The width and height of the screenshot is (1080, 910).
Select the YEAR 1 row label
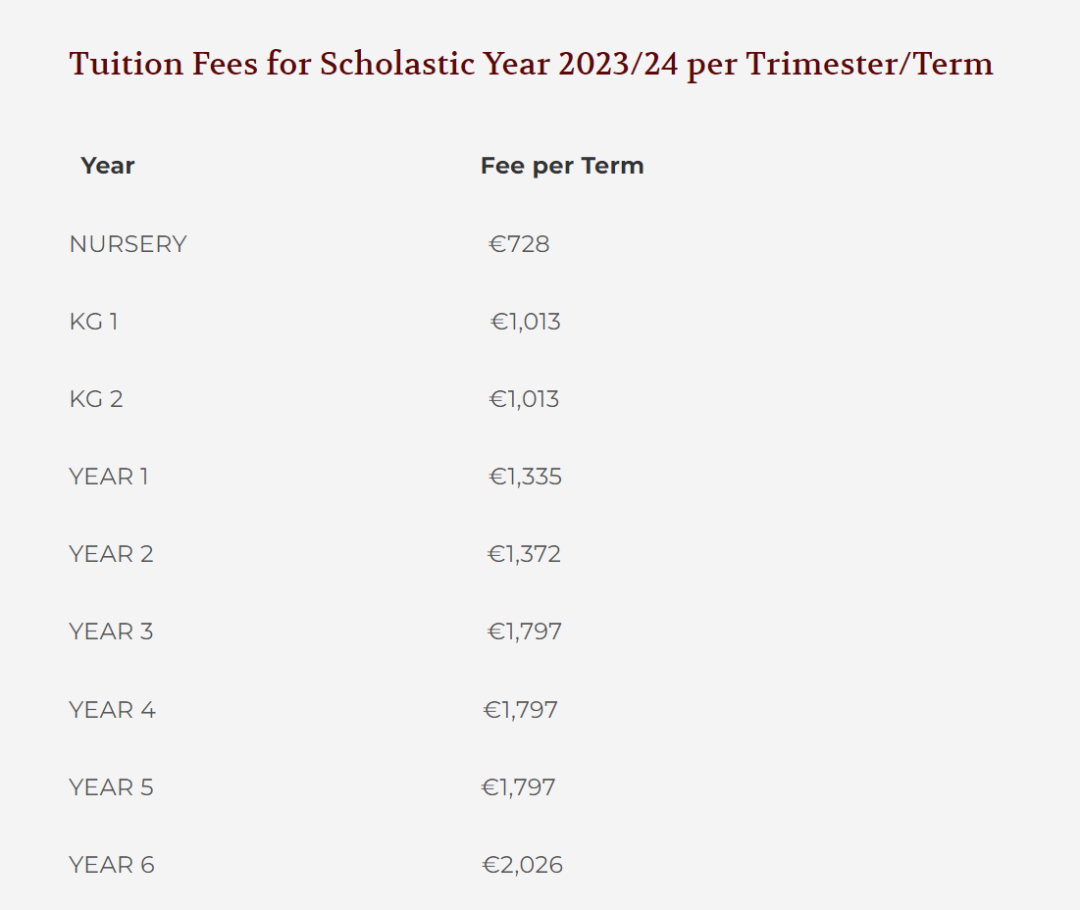pyautogui.click(x=109, y=477)
